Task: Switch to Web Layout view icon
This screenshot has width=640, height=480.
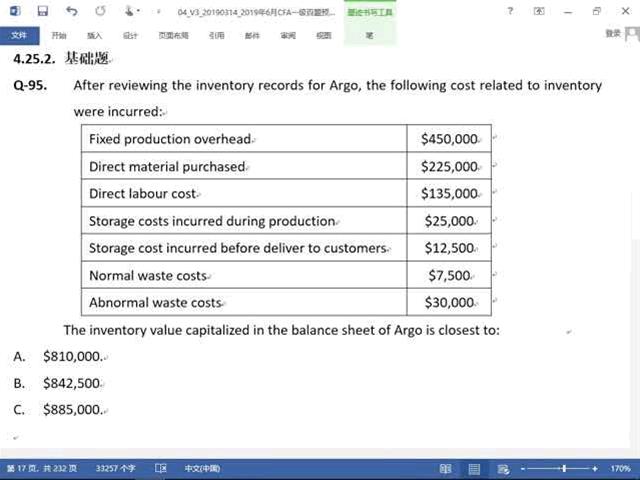Action: (x=503, y=469)
